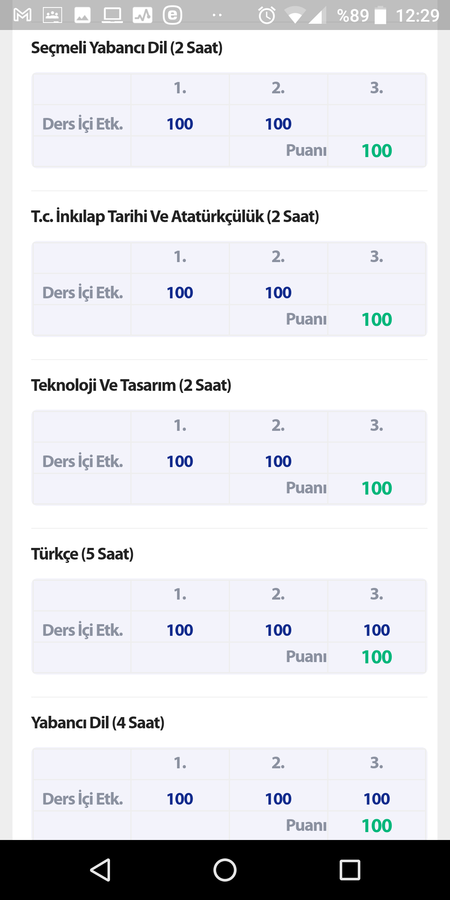450x900 pixels.
Task: Tap the Türkçe (5 Saat) course title
Action: 82,554
